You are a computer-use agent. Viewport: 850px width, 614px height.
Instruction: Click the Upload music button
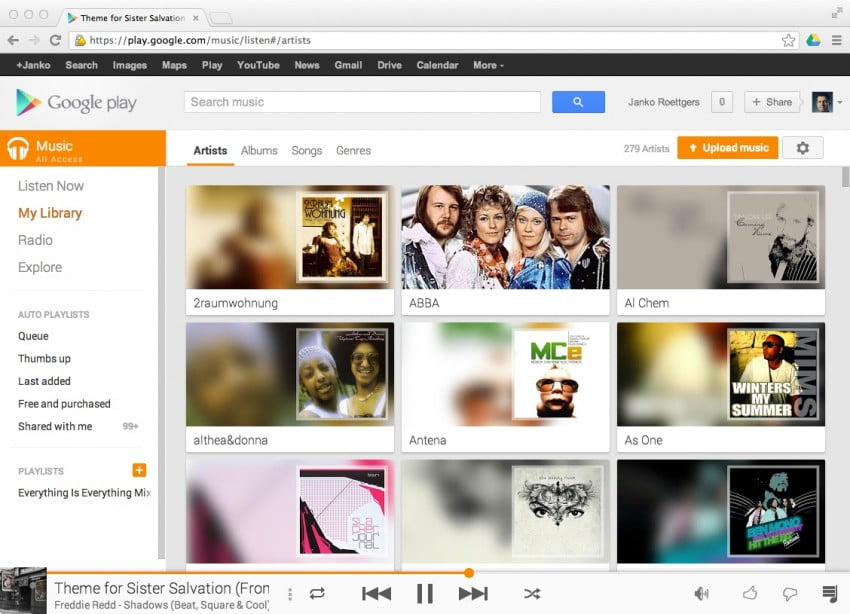coord(727,148)
